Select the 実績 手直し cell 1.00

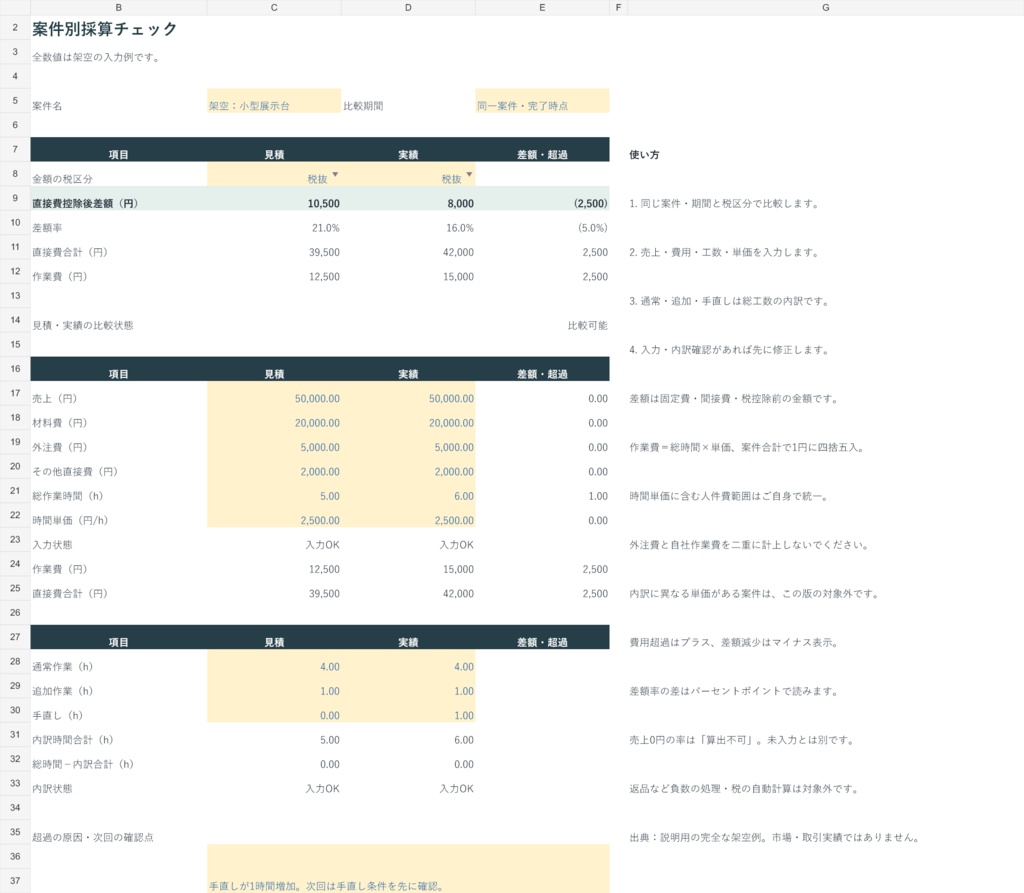408,711
